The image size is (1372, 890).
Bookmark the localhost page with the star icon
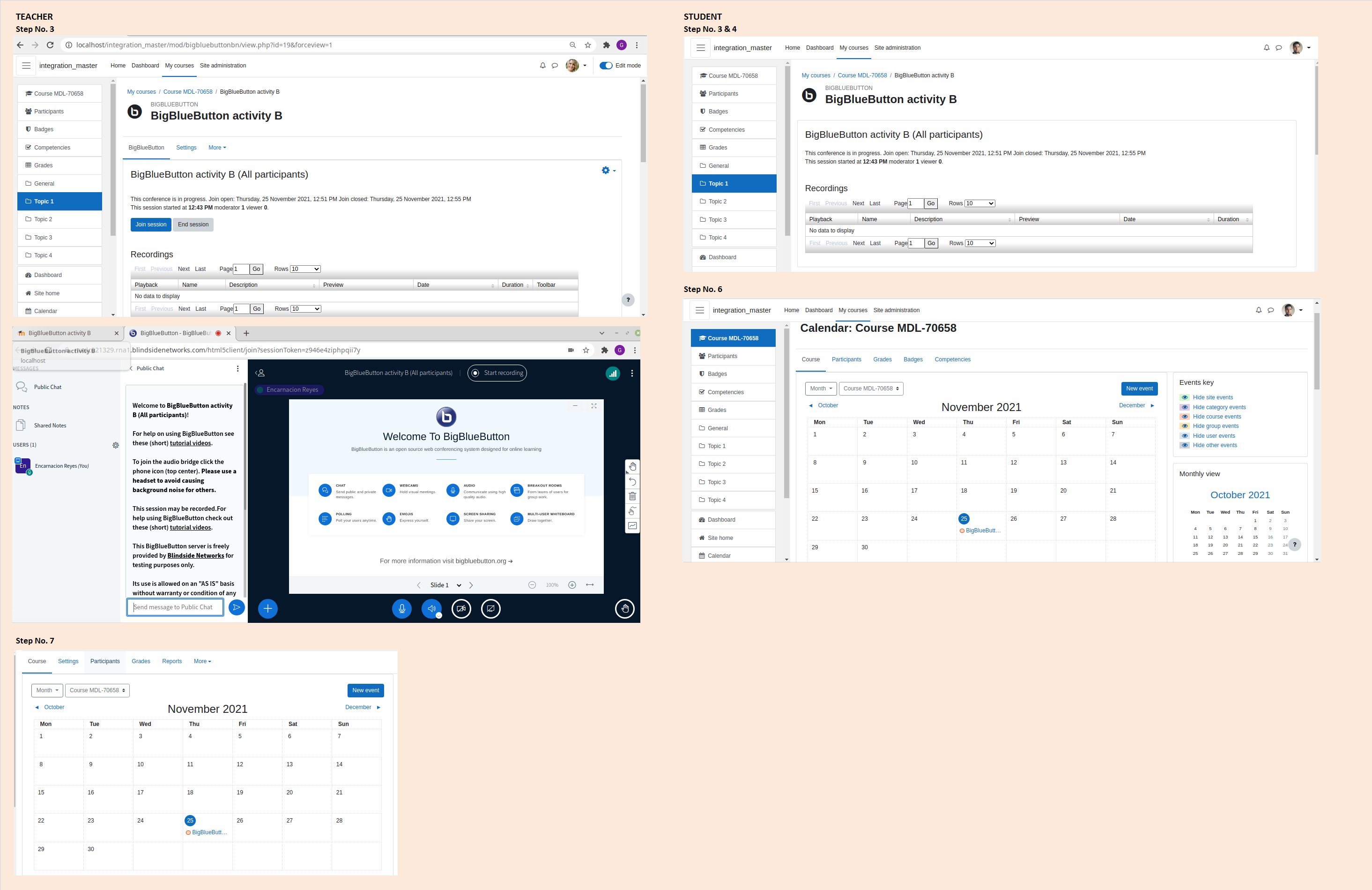click(587, 45)
